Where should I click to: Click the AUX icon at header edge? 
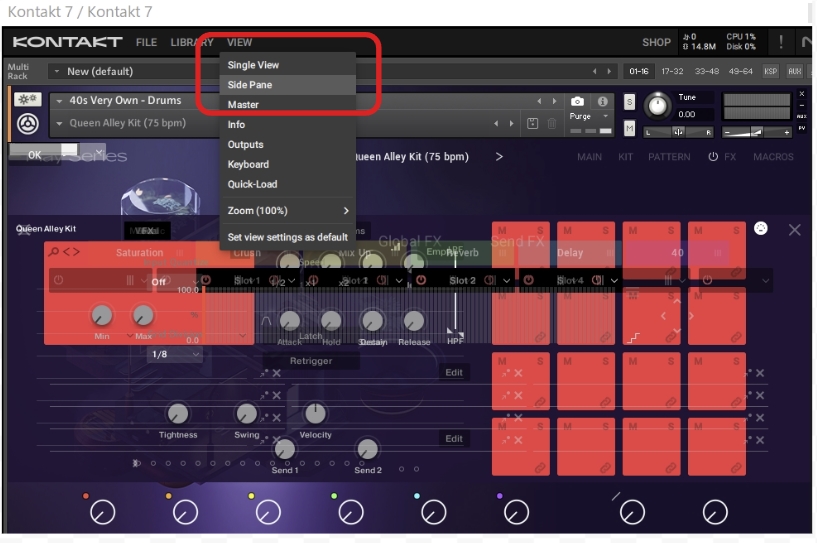pyautogui.click(x=802, y=116)
